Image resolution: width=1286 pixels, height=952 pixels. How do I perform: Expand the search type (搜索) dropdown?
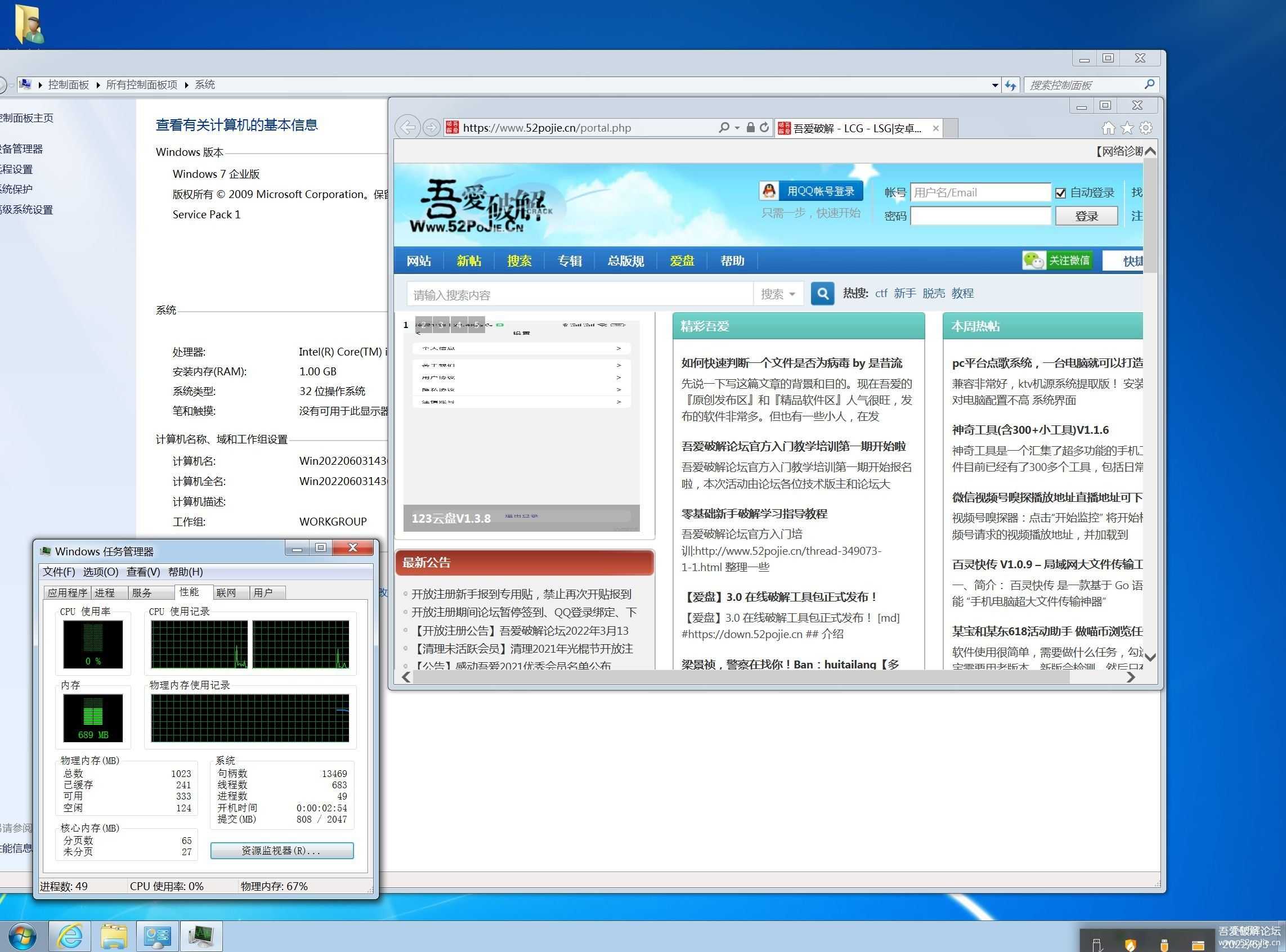778,294
